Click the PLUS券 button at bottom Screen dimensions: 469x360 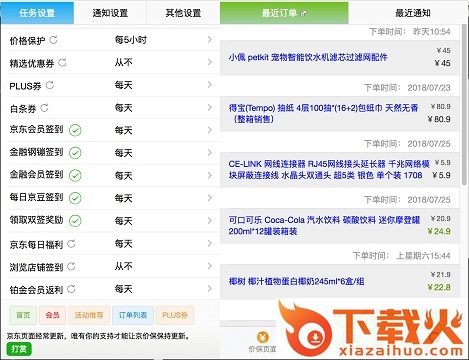point(175,315)
